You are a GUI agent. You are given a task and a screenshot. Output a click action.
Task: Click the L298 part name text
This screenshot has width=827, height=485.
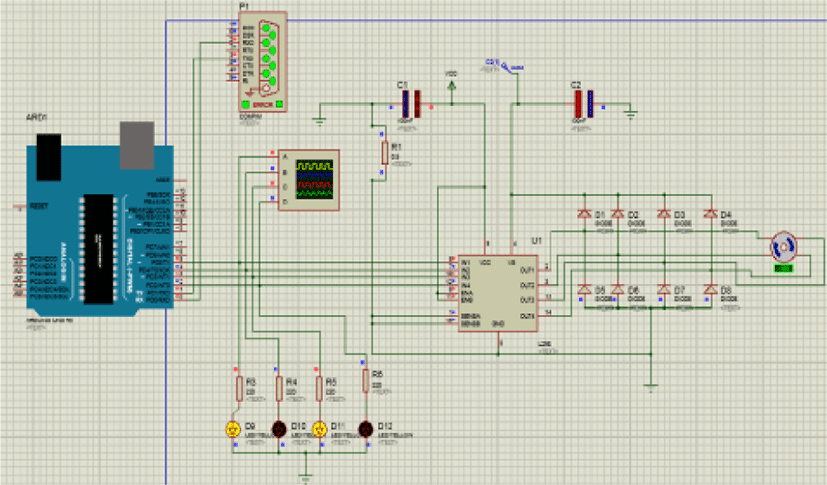point(544,344)
